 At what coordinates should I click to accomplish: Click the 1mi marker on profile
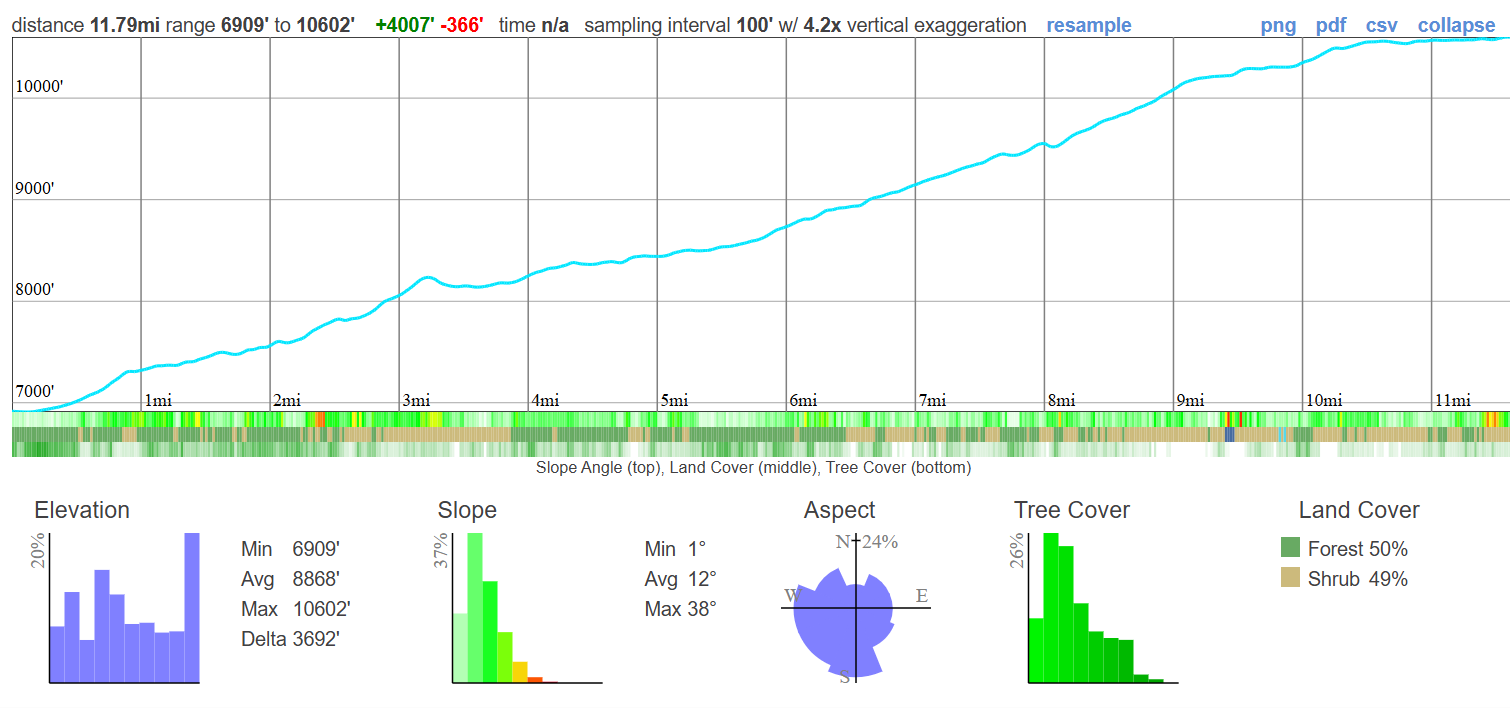[158, 401]
